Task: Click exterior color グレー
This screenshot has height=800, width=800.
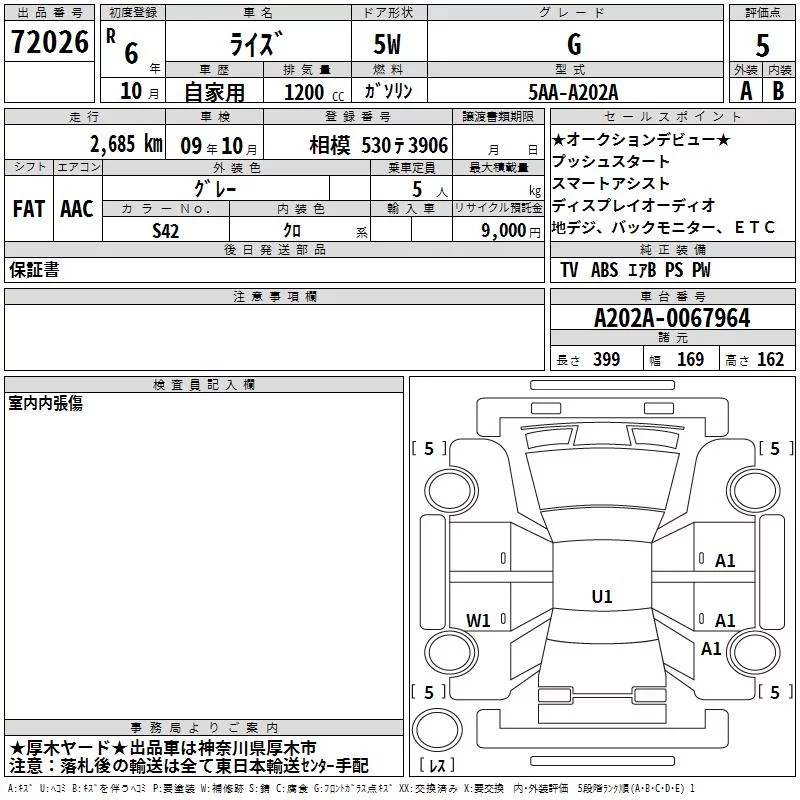Action: coord(215,189)
